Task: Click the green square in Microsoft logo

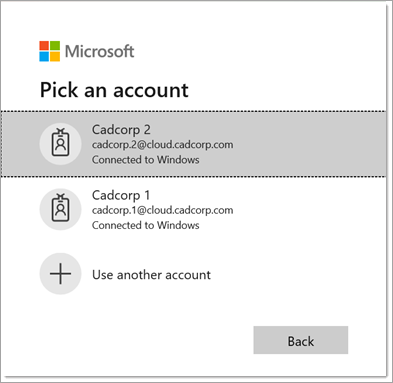Action: (55, 46)
